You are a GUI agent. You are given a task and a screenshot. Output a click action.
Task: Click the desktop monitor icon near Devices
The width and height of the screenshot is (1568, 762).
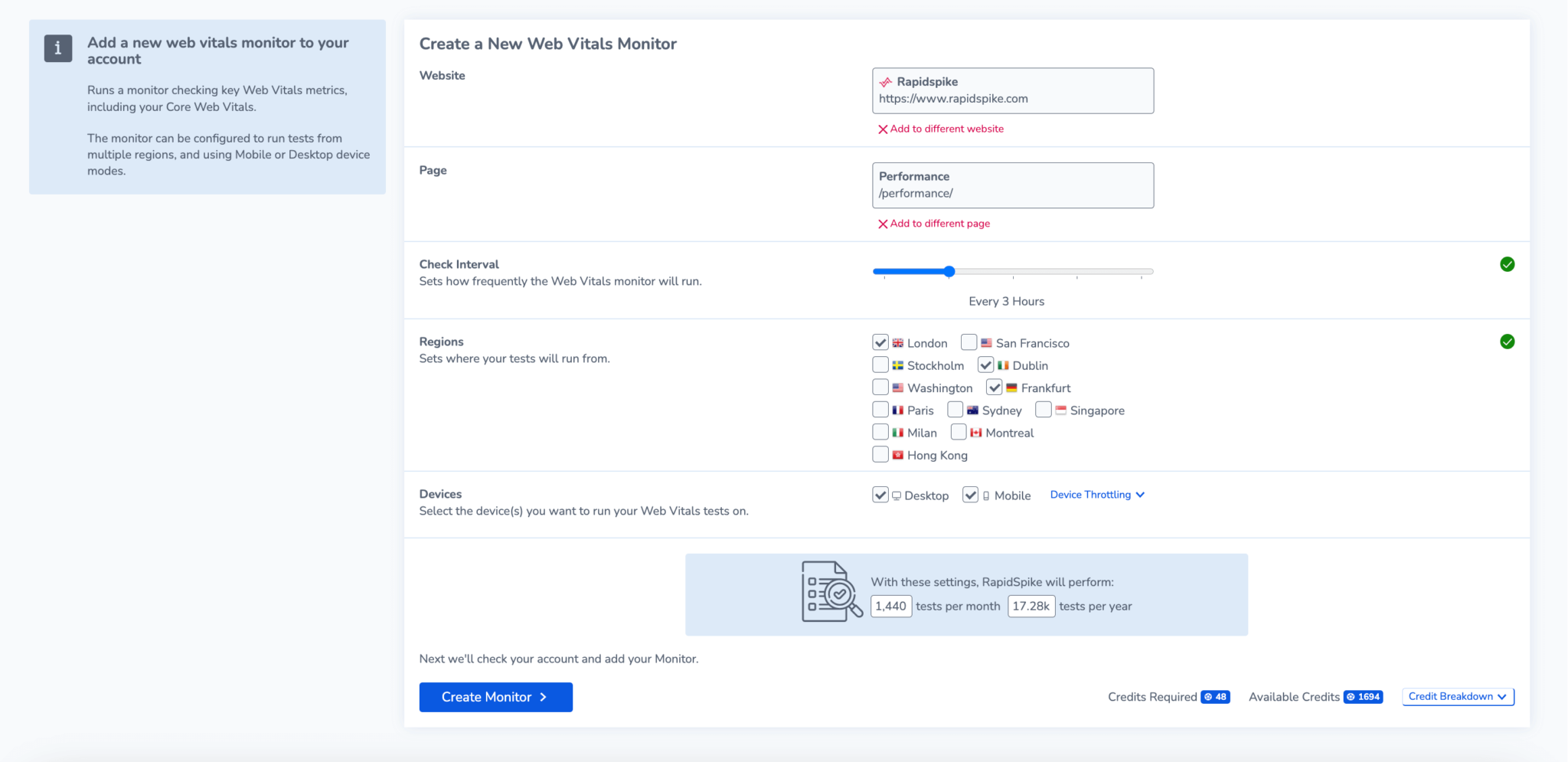point(896,495)
